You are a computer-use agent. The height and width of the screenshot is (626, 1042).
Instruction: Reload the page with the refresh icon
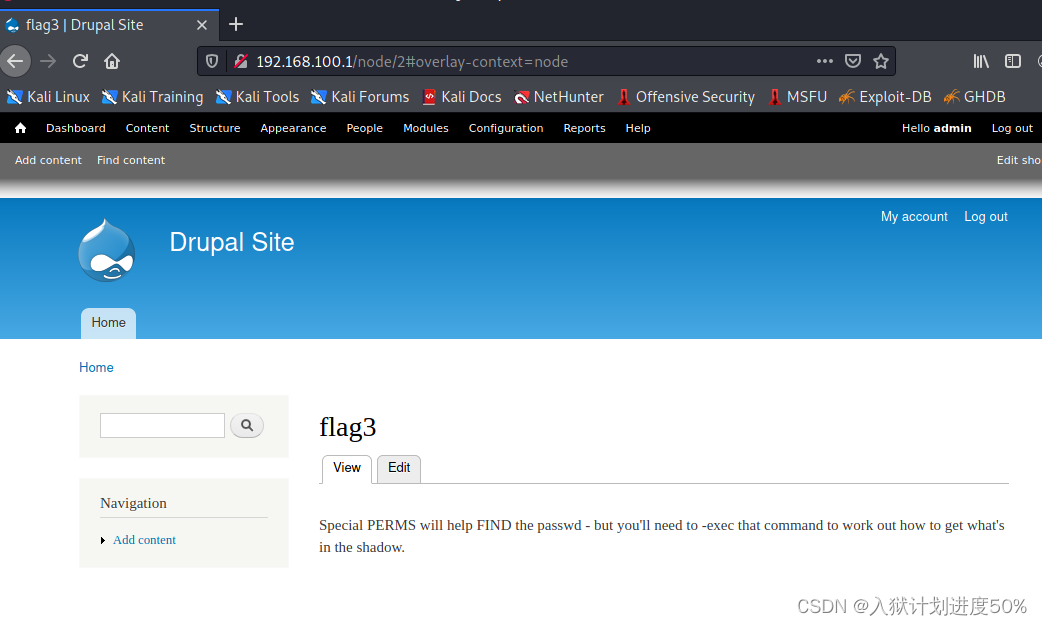[x=80, y=61]
